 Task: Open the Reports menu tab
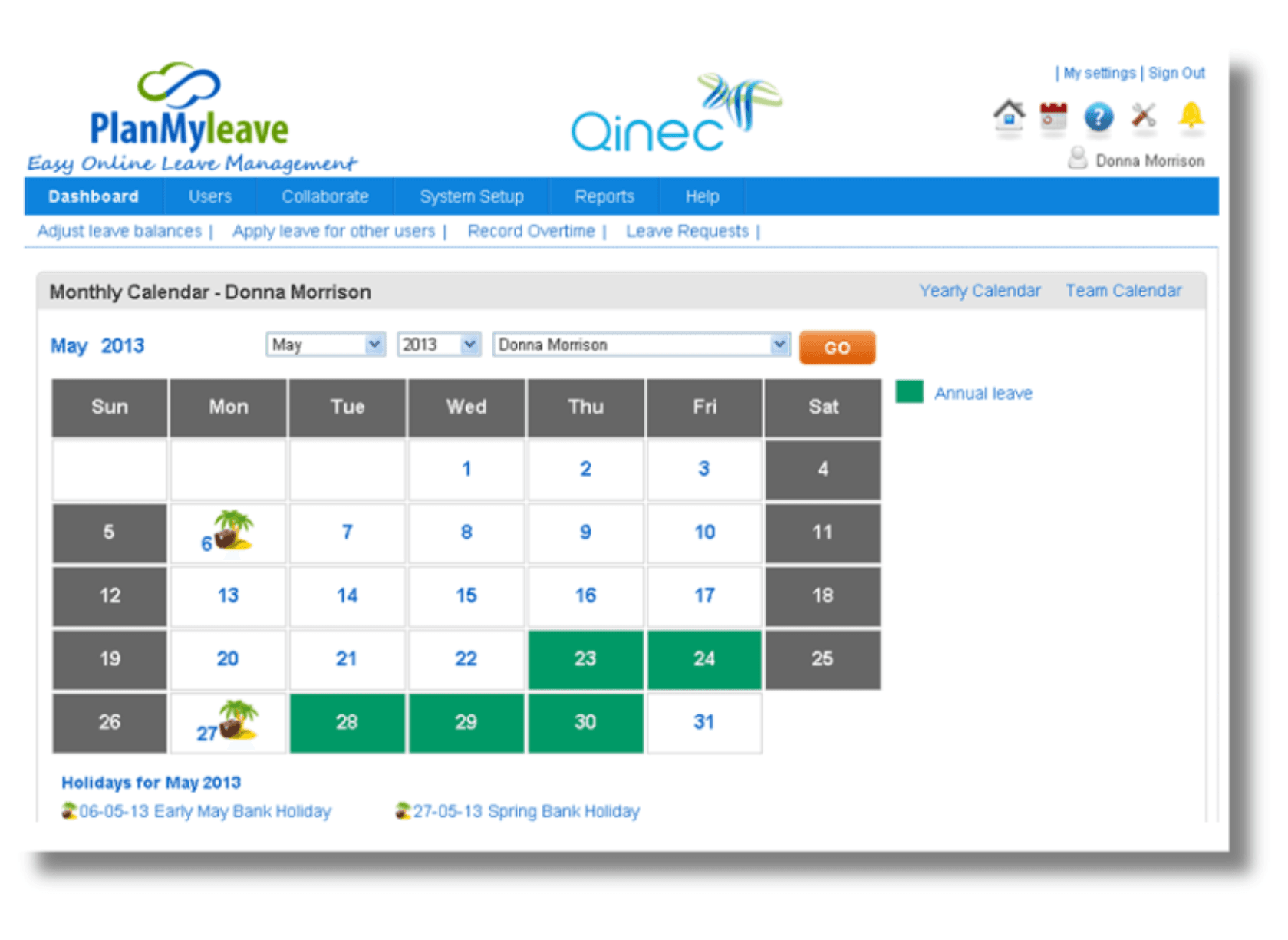[604, 196]
